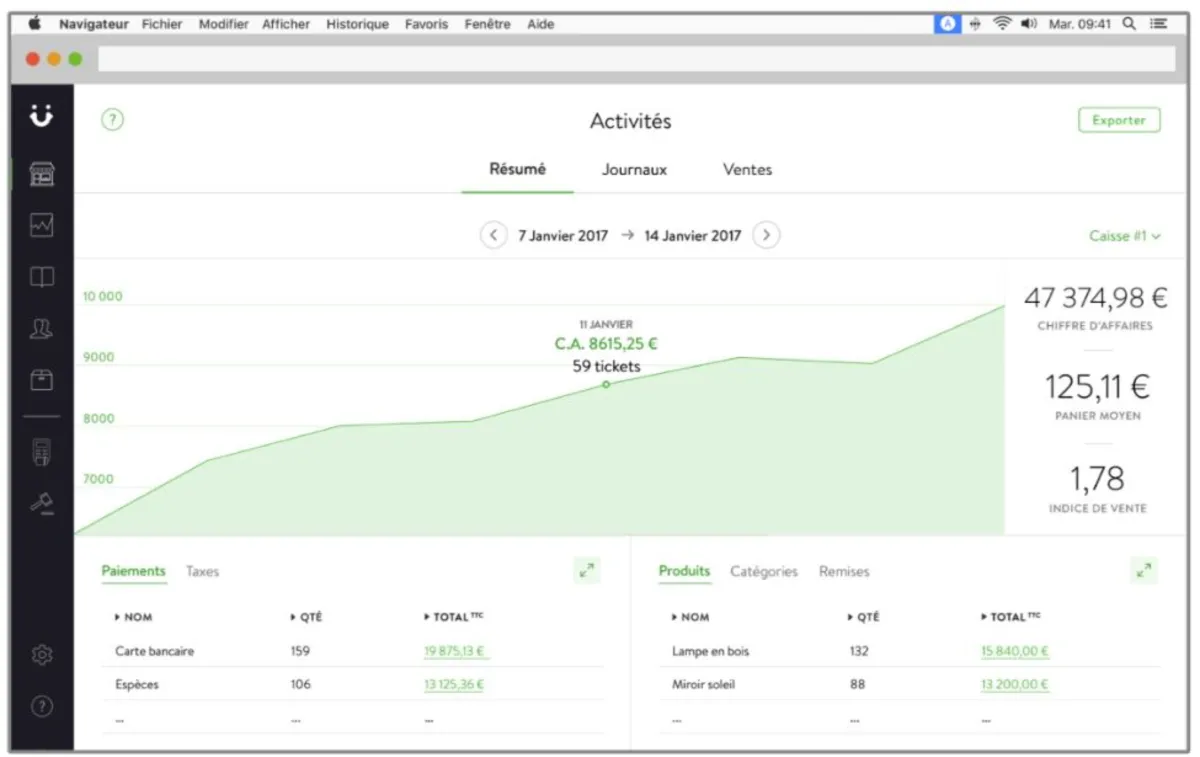Click the help icon at sidebar bottom
The height and width of the screenshot is (757, 1200).
[41, 706]
